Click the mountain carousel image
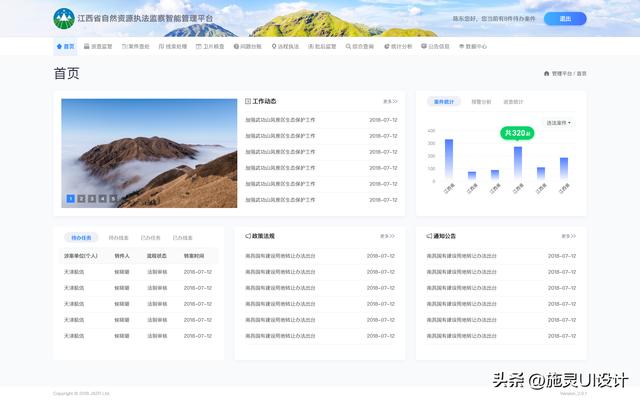640x400 pixels. coord(149,153)
